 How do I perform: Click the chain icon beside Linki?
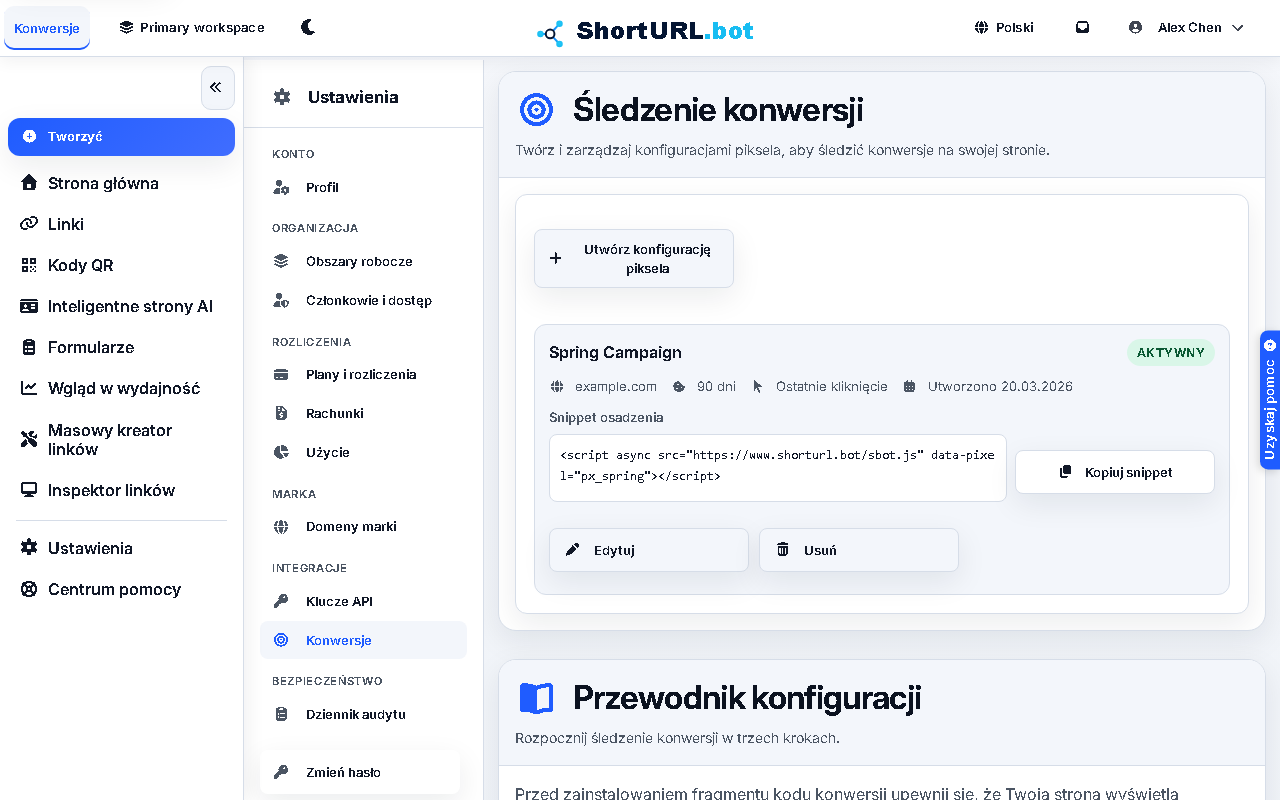click(29, 224)
